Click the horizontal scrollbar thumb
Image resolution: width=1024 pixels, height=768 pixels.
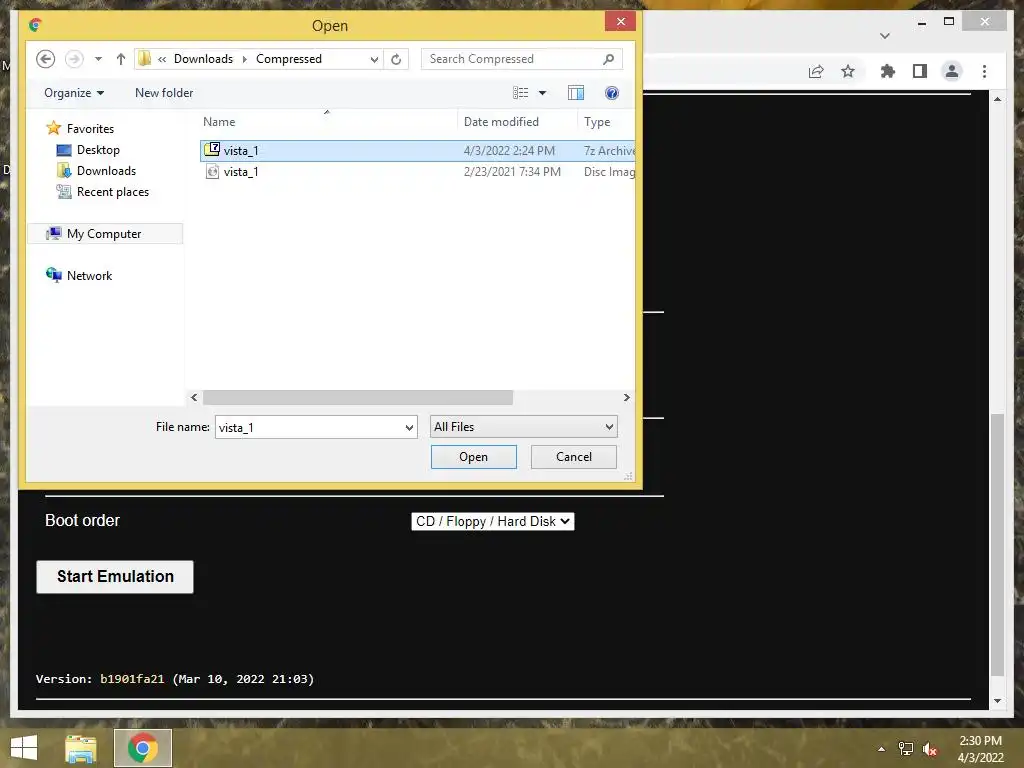coord(358,397)
